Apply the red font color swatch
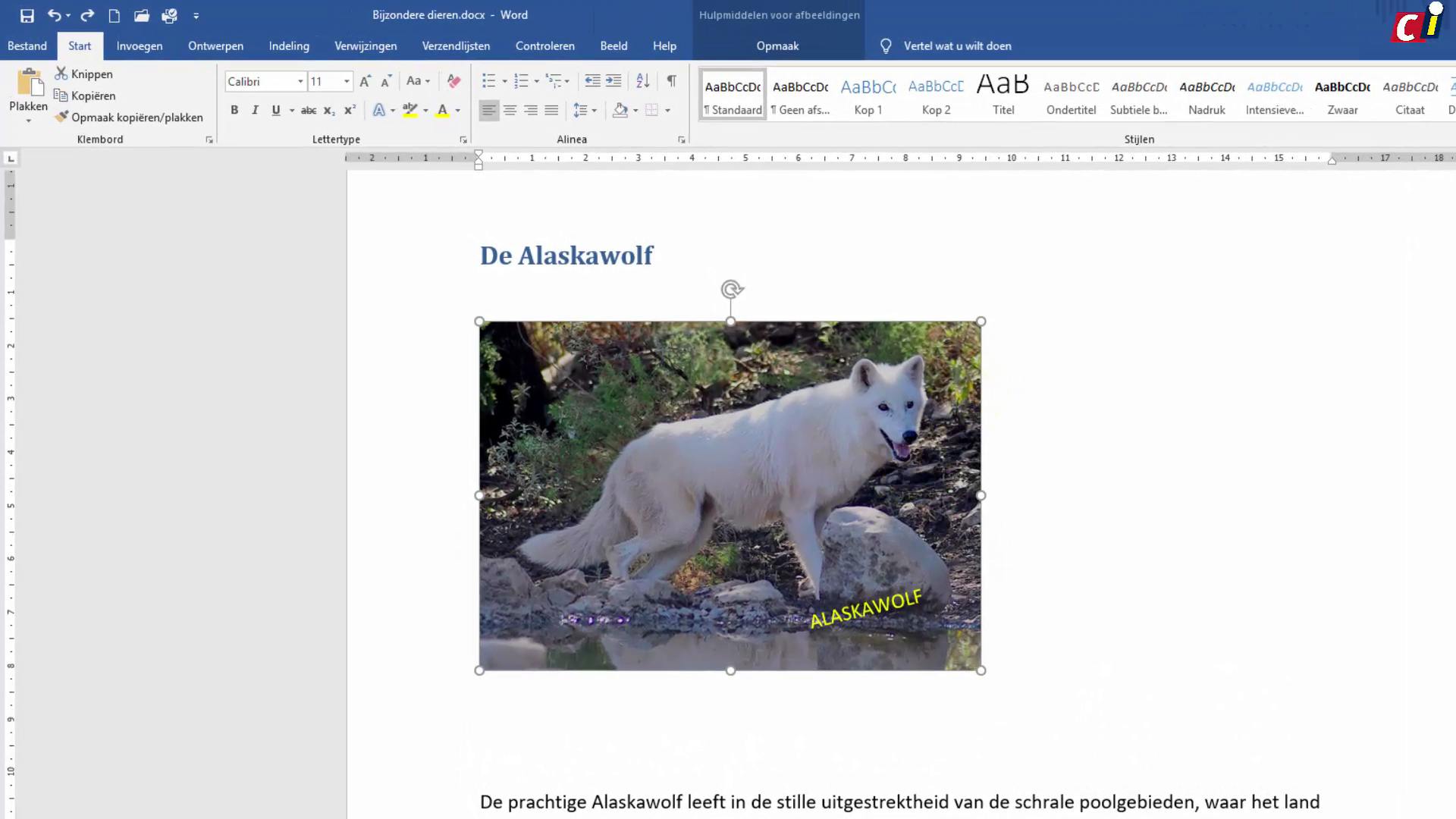The image size is (1456, 819). click(x=444, y=110)
